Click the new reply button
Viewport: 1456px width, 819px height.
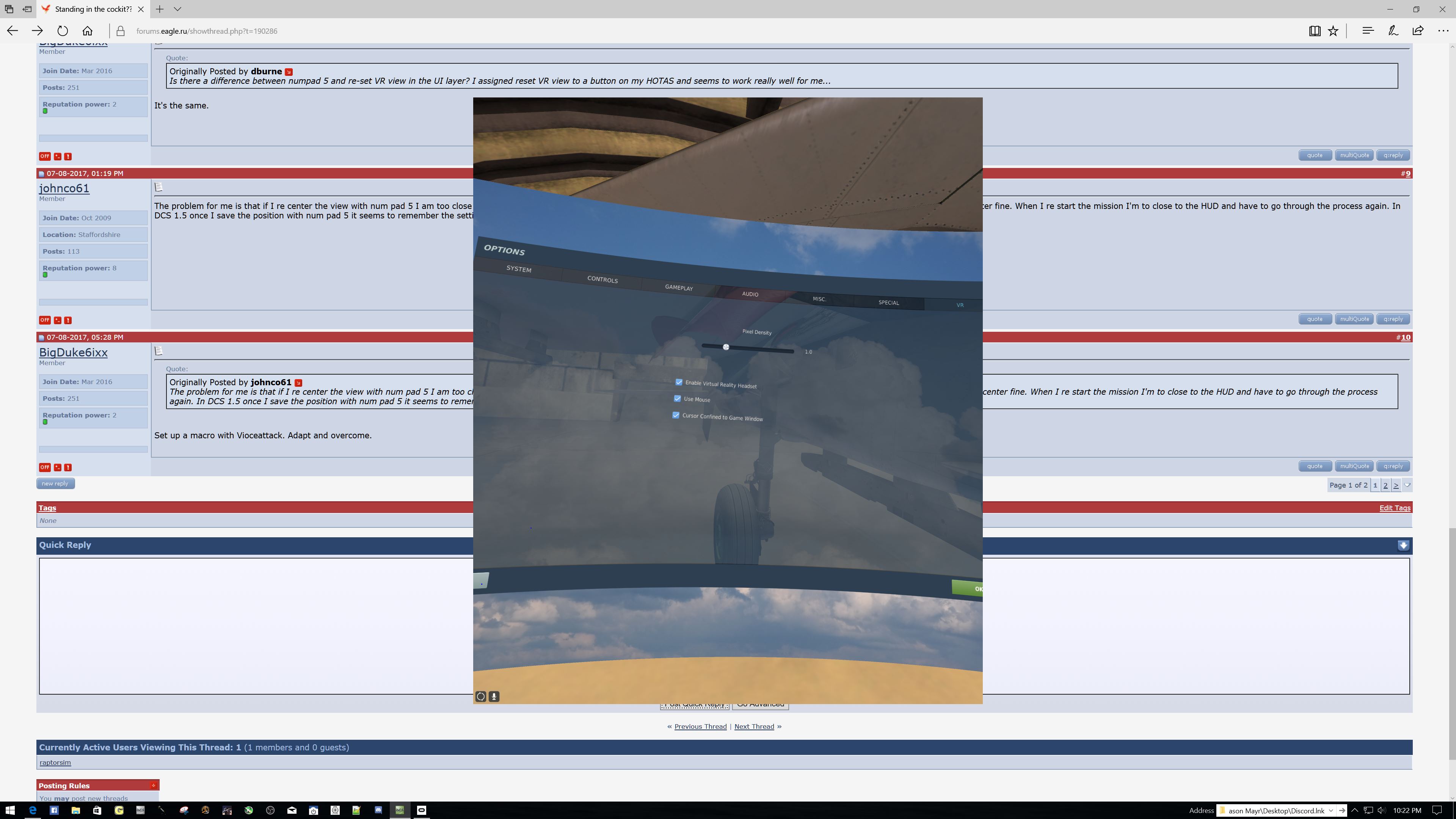55,484
